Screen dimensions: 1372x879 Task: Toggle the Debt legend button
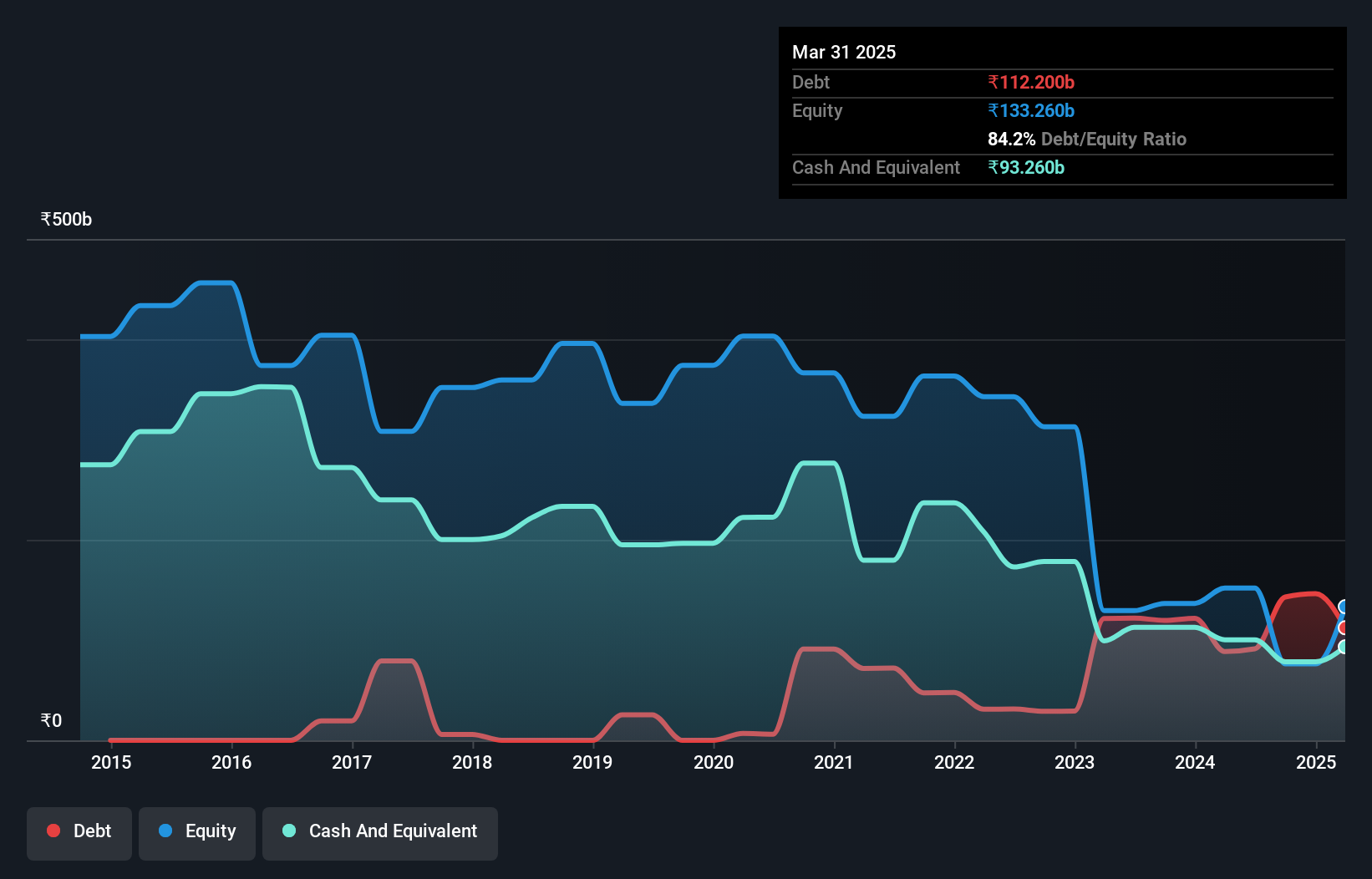click(x=79, y=833)
